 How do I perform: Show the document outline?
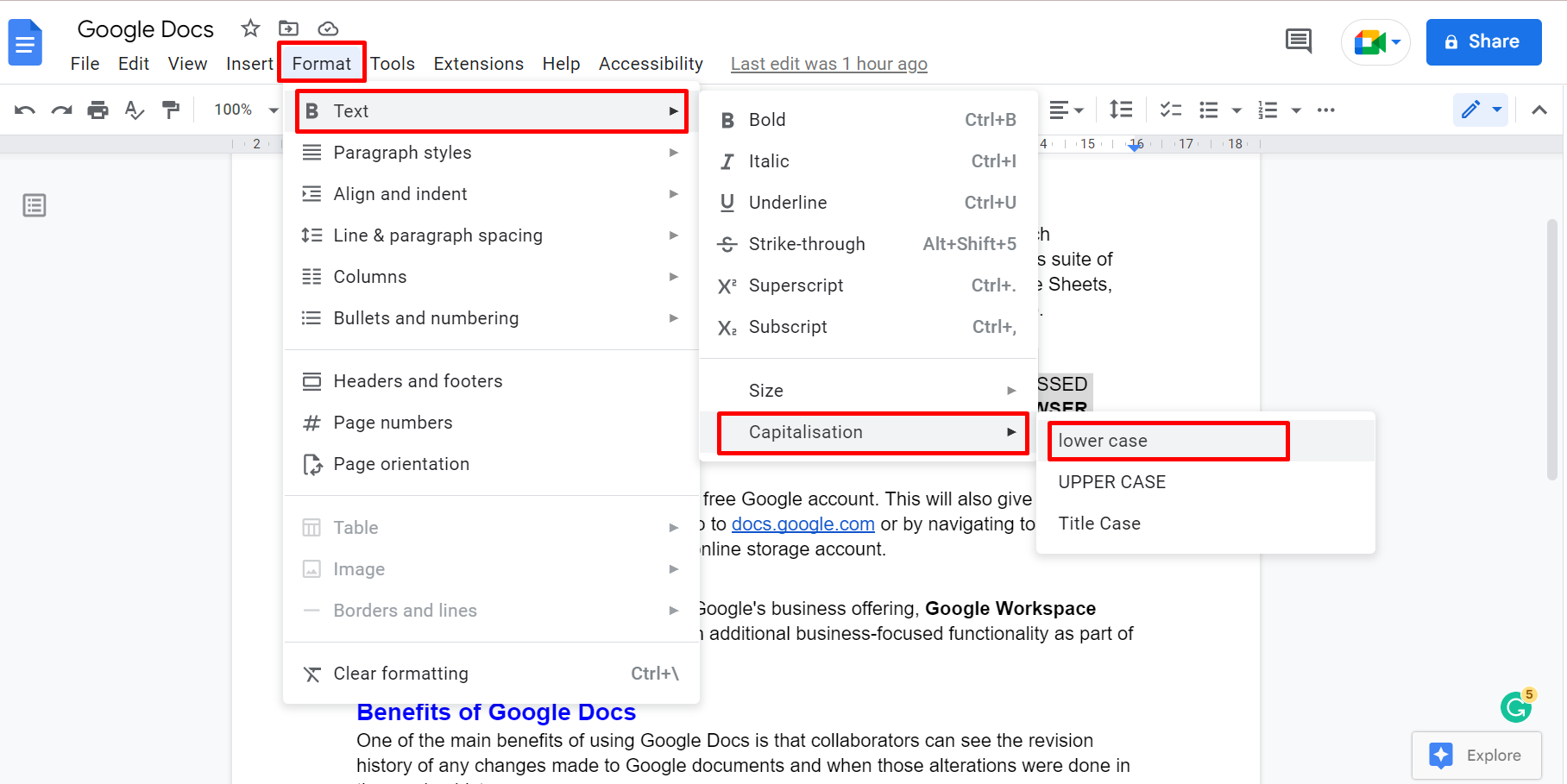click(x=35, y=205)
